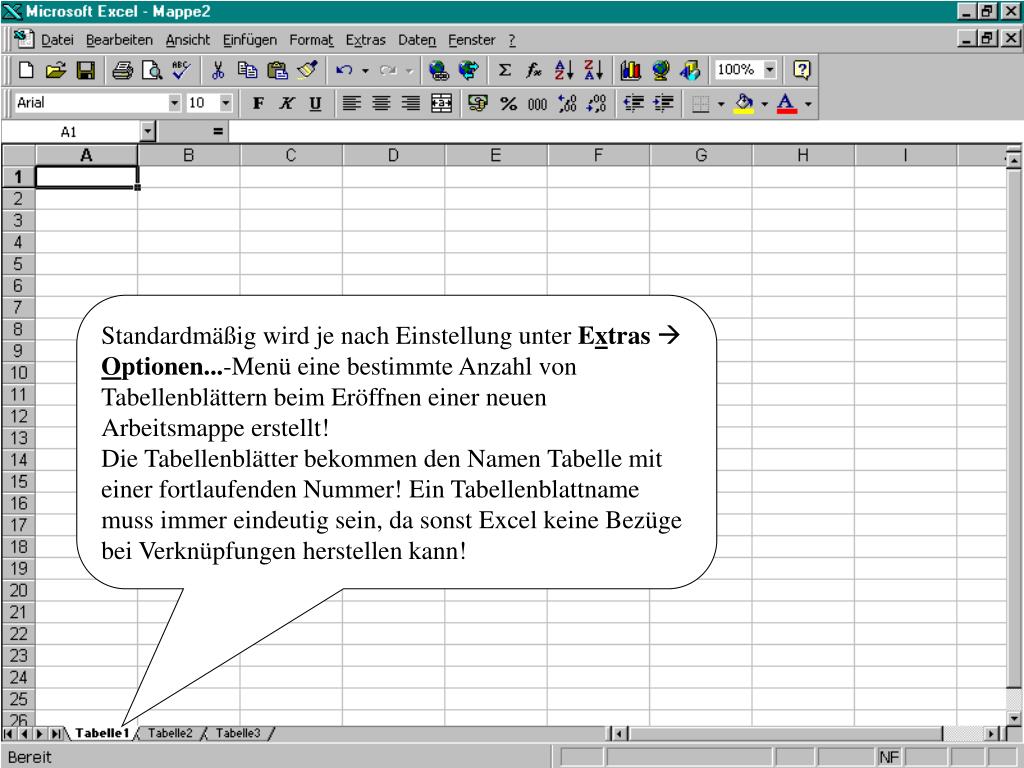Expand the borders dropdown arrow

tap(721, 104)
